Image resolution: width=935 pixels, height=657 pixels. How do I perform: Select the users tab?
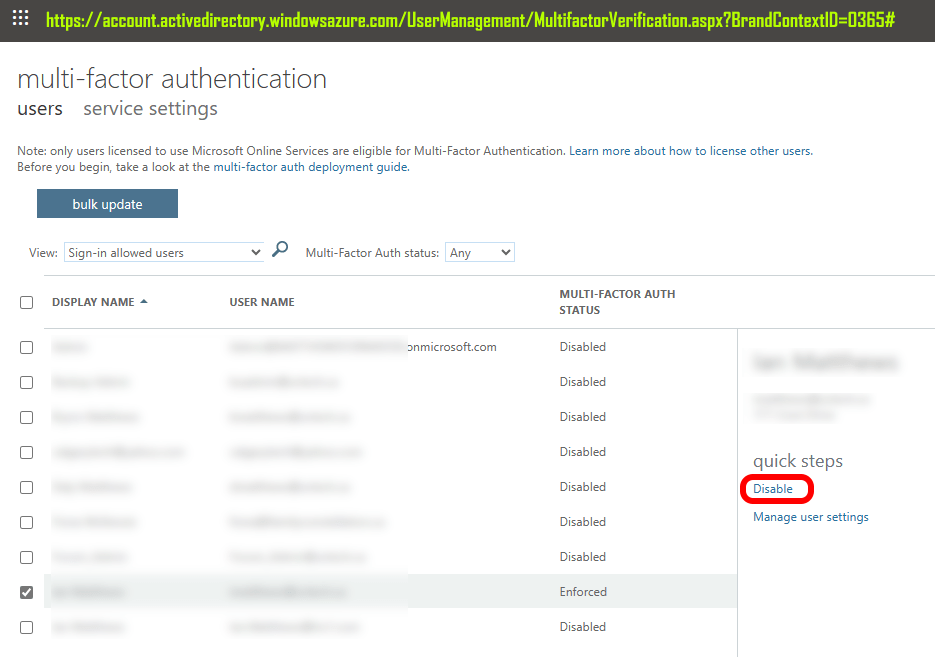[40, 109]
